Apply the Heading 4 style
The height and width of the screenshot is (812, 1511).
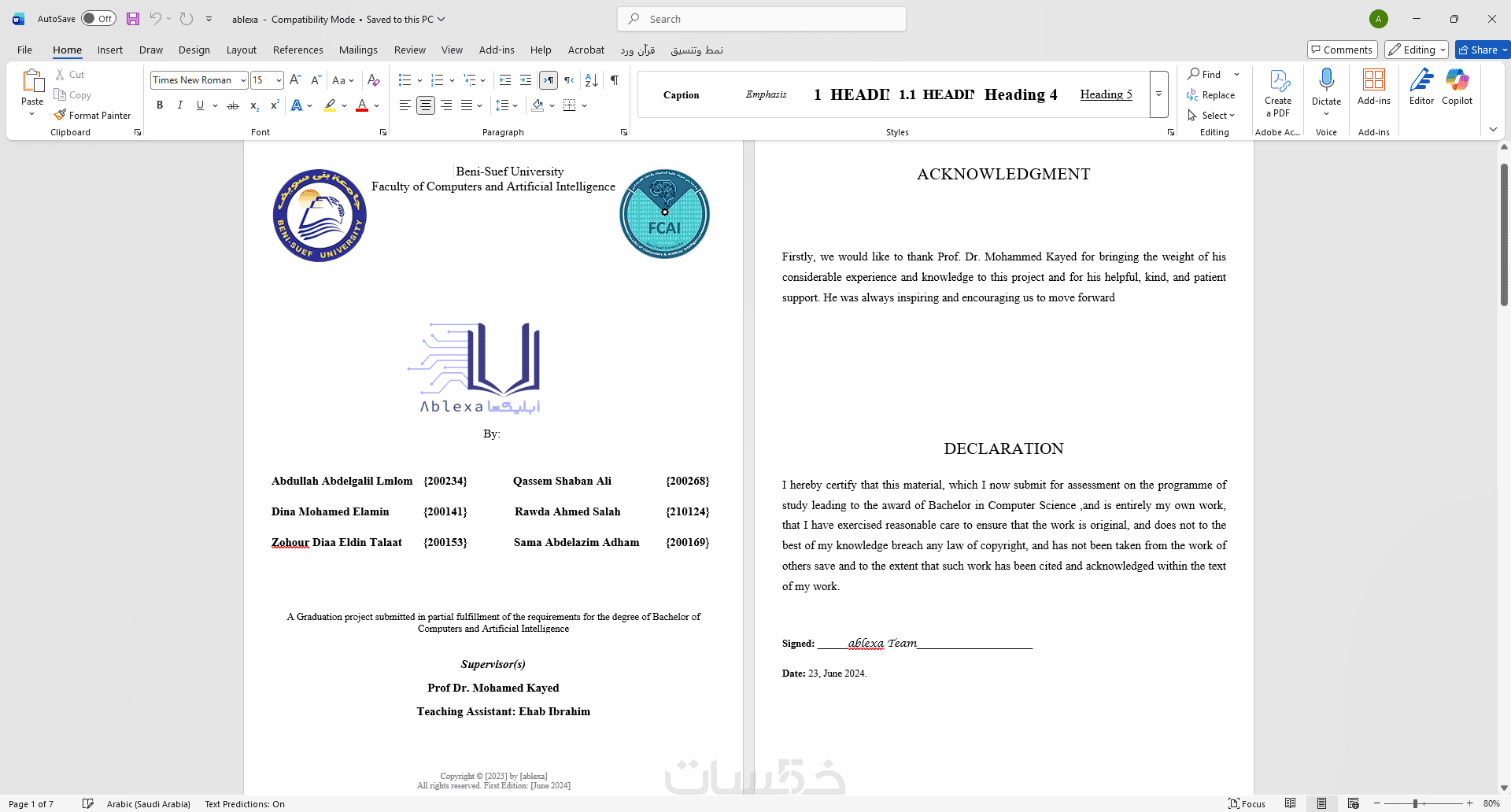(1021, 94)
